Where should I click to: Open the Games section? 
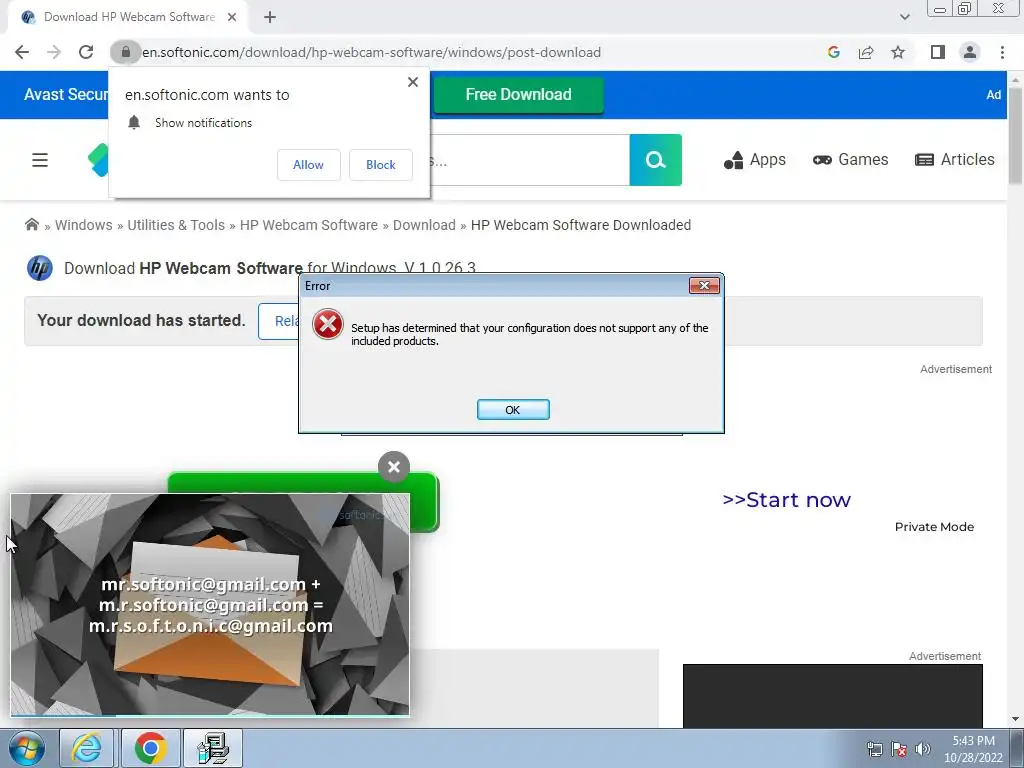(850, 160)
